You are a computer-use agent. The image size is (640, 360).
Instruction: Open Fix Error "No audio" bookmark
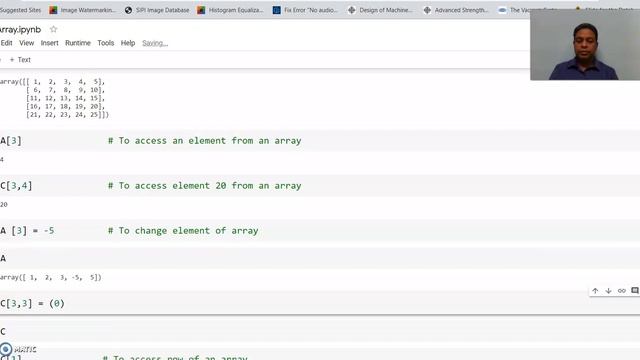click(x=306, y=10)
